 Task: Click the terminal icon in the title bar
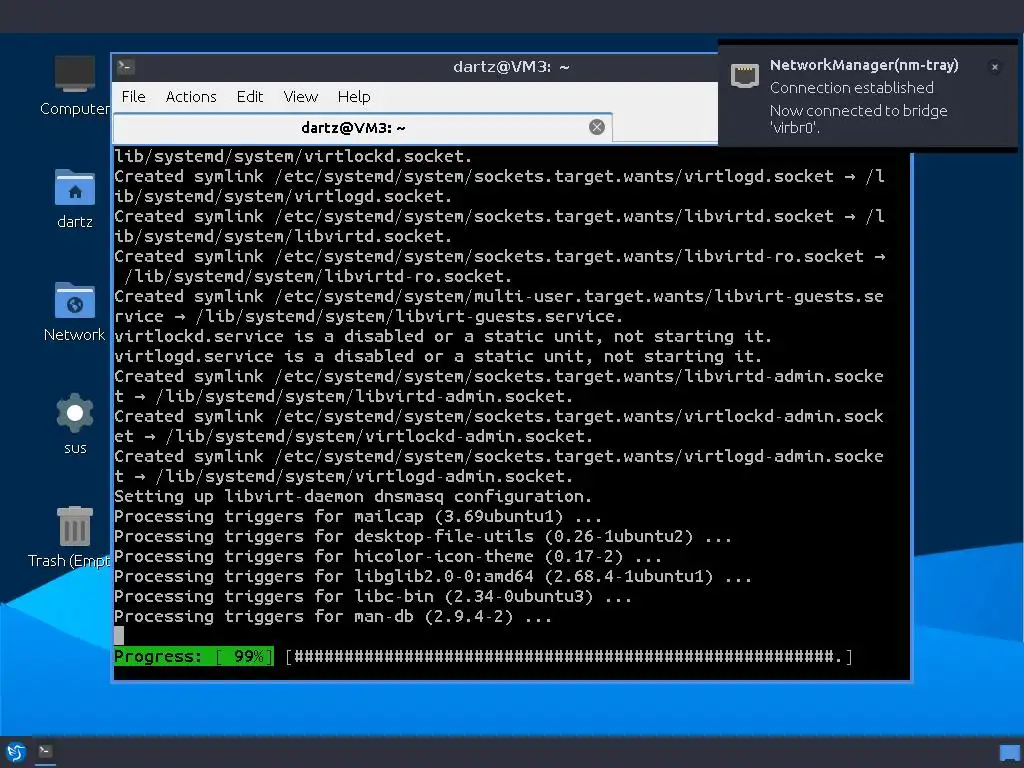click(126, 67)
